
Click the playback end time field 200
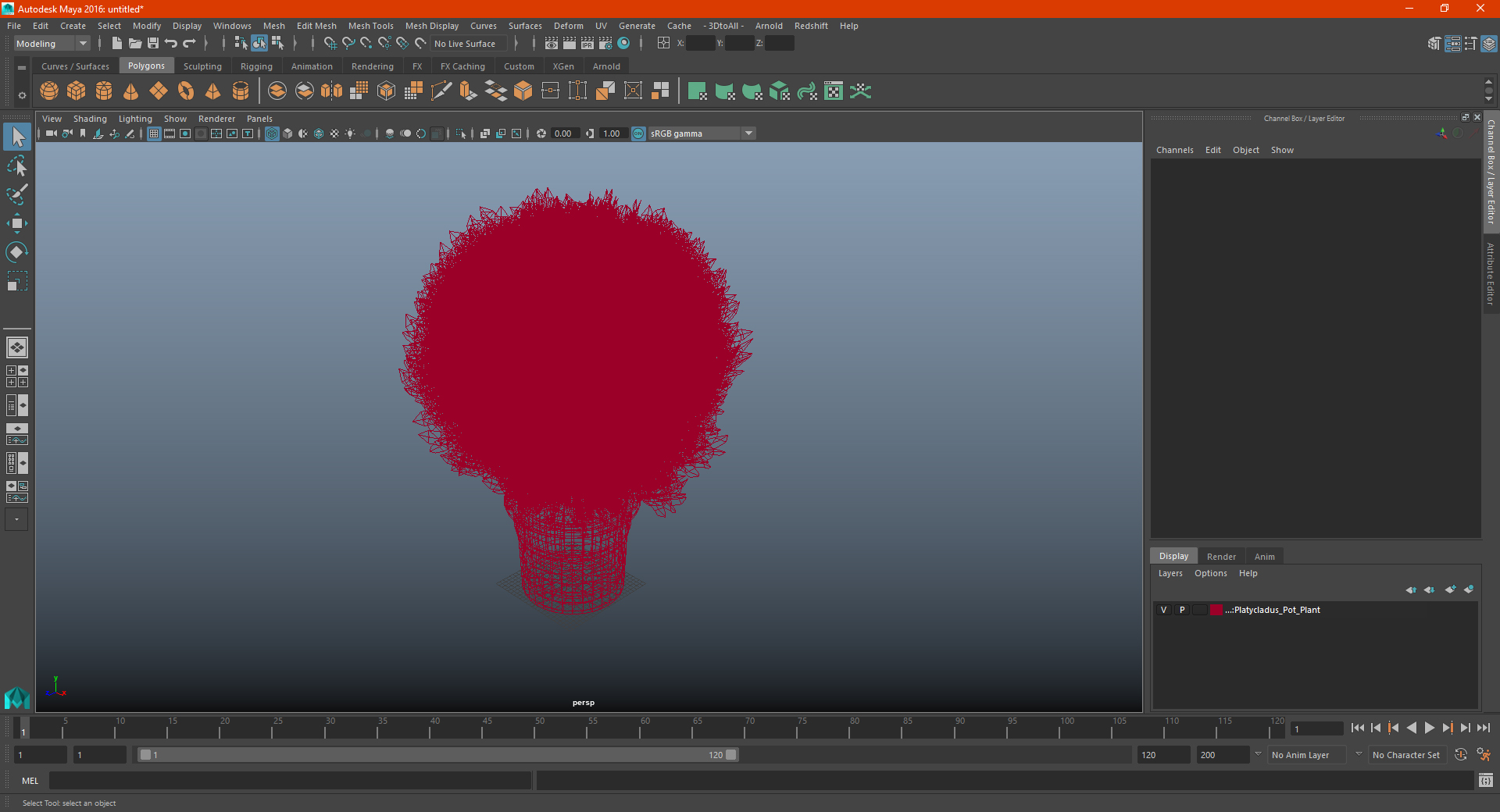pyautogui.click(x=1223, y=755)
